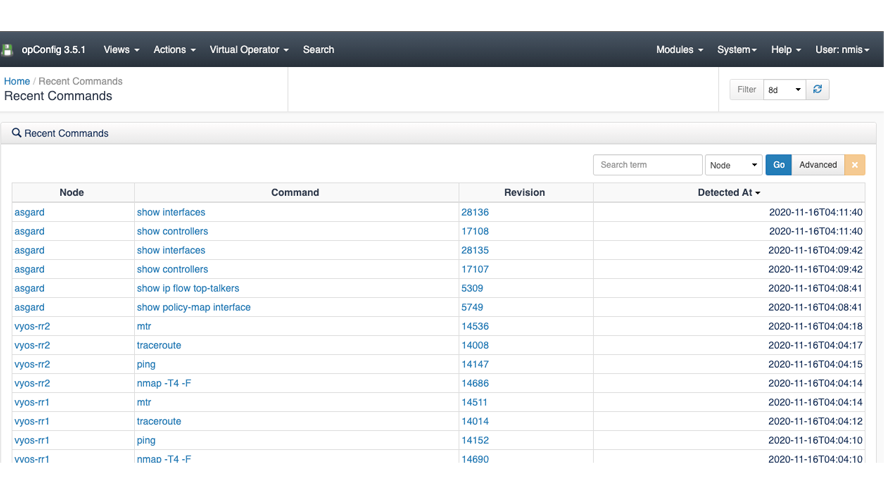
Task: Open show policy-map interface command
Action: tap(194, 307)
